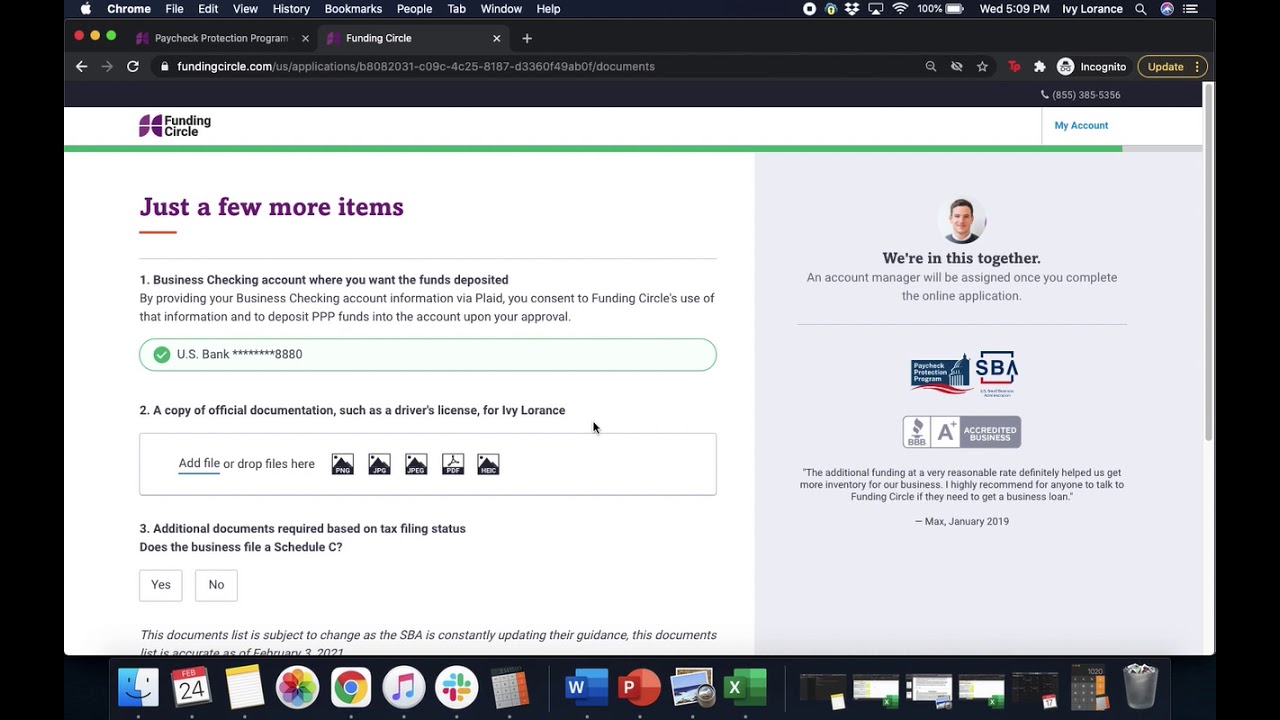Image resolution: width=1280 pixels, height=720 pixels.
Task: Answer Yes to Schedule C question
Action: (x=161, y=585)
